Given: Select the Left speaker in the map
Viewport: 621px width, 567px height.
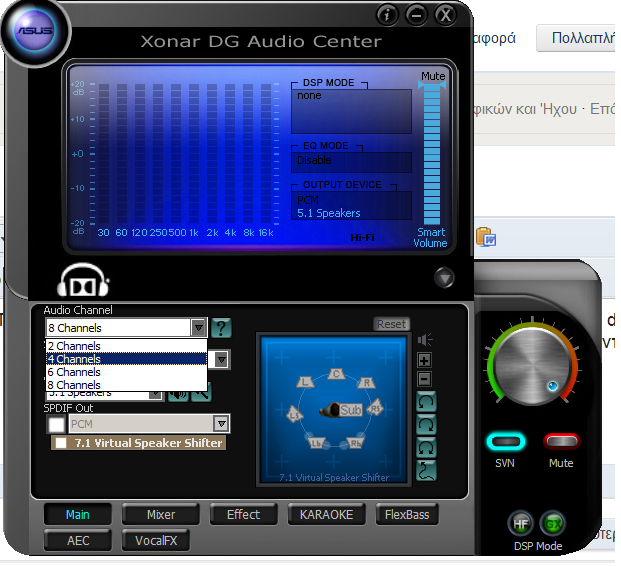Looking at the screenshot, I should (305, 382).
